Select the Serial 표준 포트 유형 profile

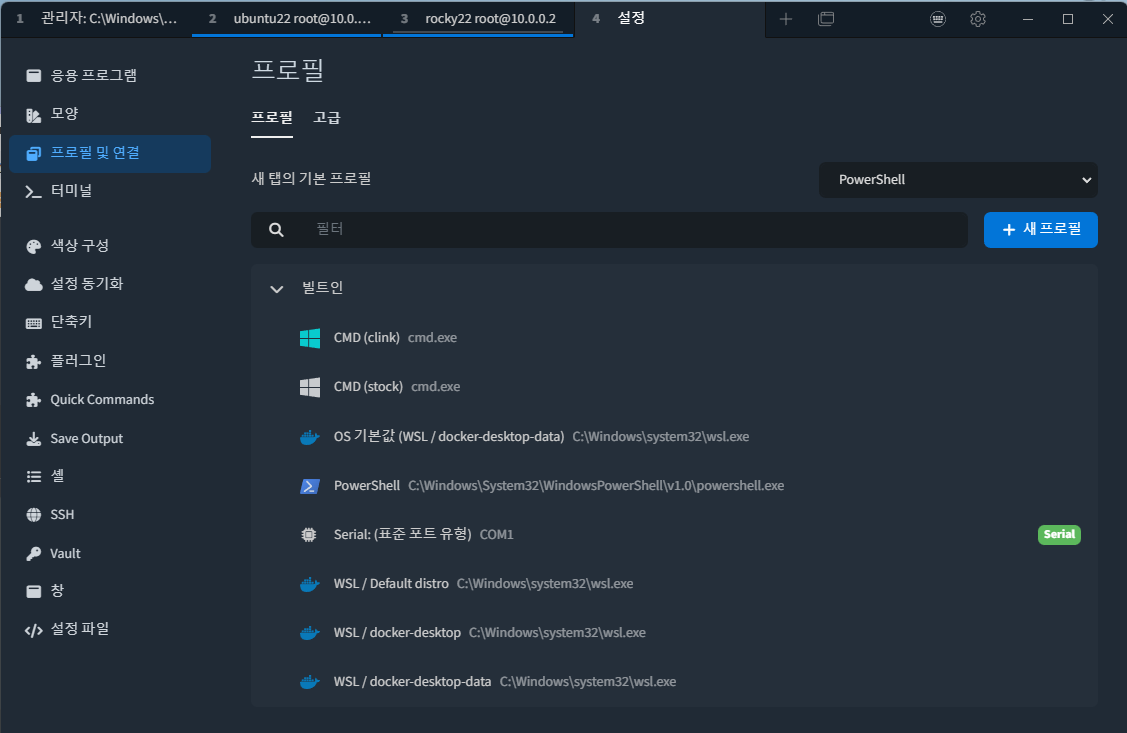click(x=674, y=534)
